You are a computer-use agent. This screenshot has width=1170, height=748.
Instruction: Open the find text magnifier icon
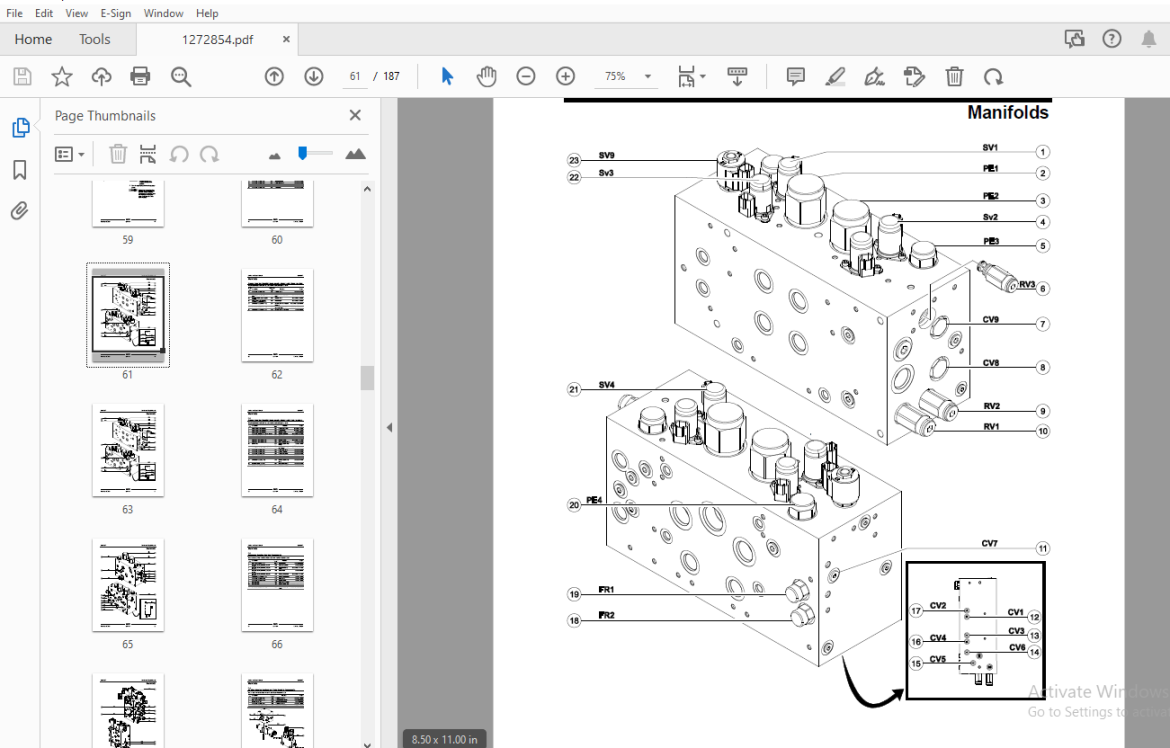coord(181,76)
